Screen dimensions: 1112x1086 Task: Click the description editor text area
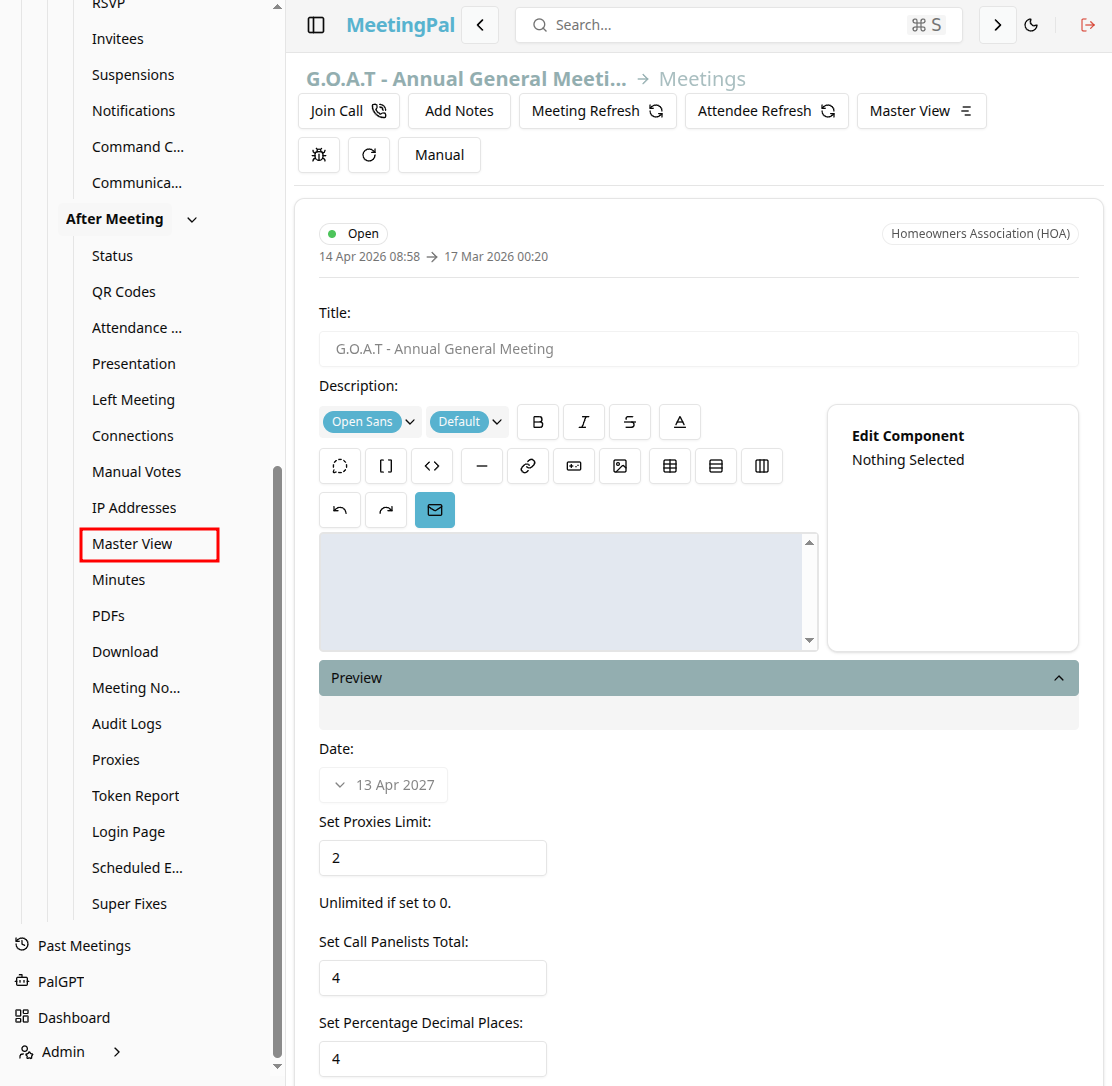point(560,592)
